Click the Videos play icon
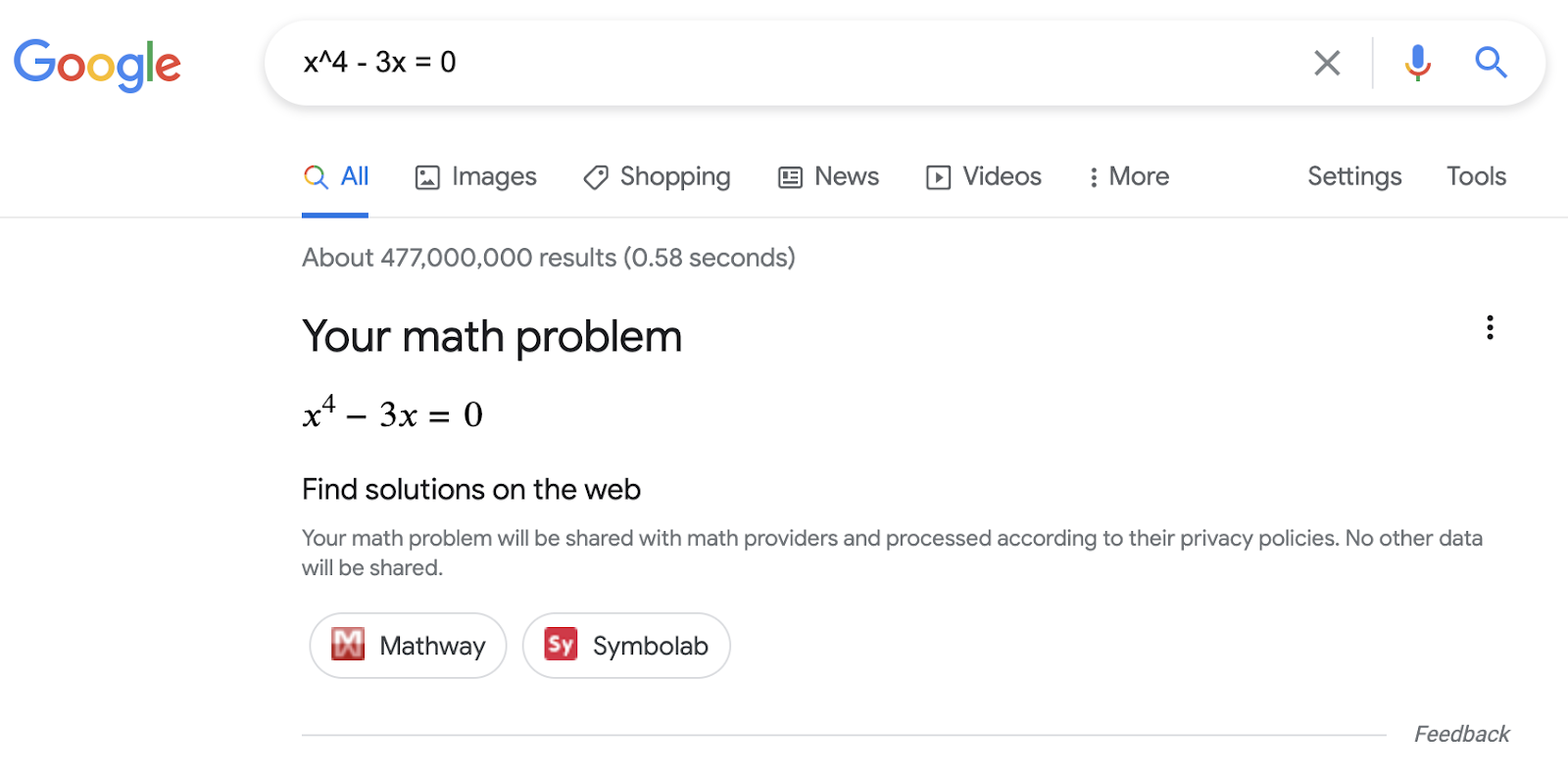1568x775 pixels. 938,177
